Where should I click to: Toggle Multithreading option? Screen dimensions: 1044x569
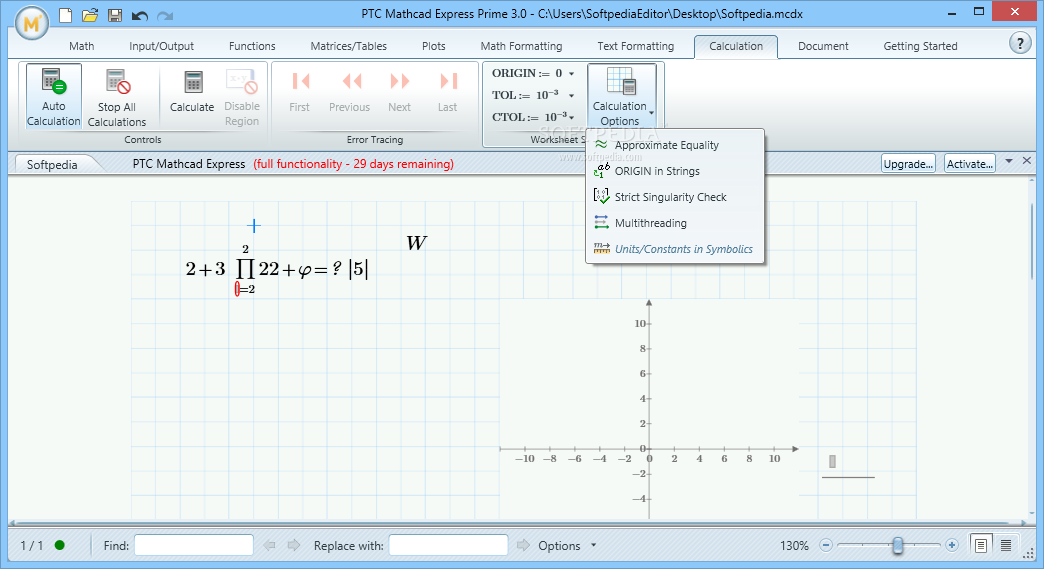coord(675,223)
